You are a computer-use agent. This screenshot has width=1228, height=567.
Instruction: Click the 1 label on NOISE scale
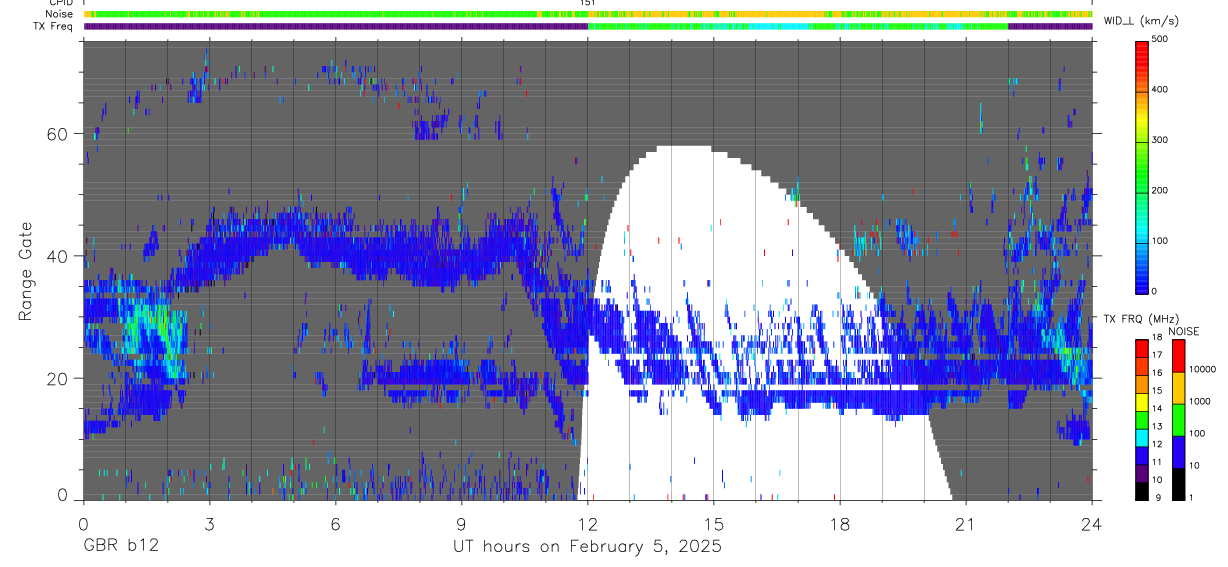pos(1192,497)
